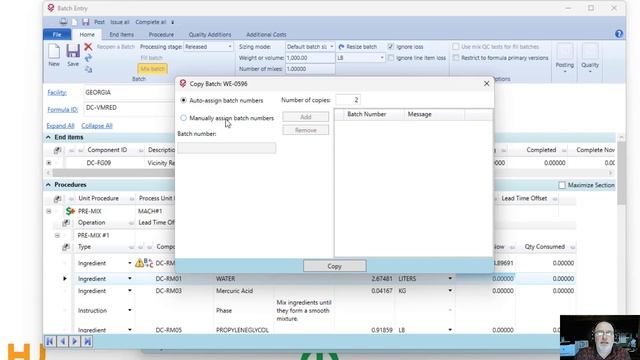640x360 pixels.
Task: Click the Collapse All link
Action: (97, 126)
